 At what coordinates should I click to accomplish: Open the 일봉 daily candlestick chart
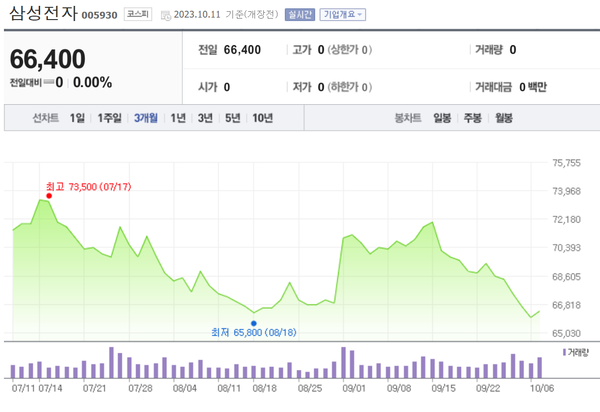point(442,118)
